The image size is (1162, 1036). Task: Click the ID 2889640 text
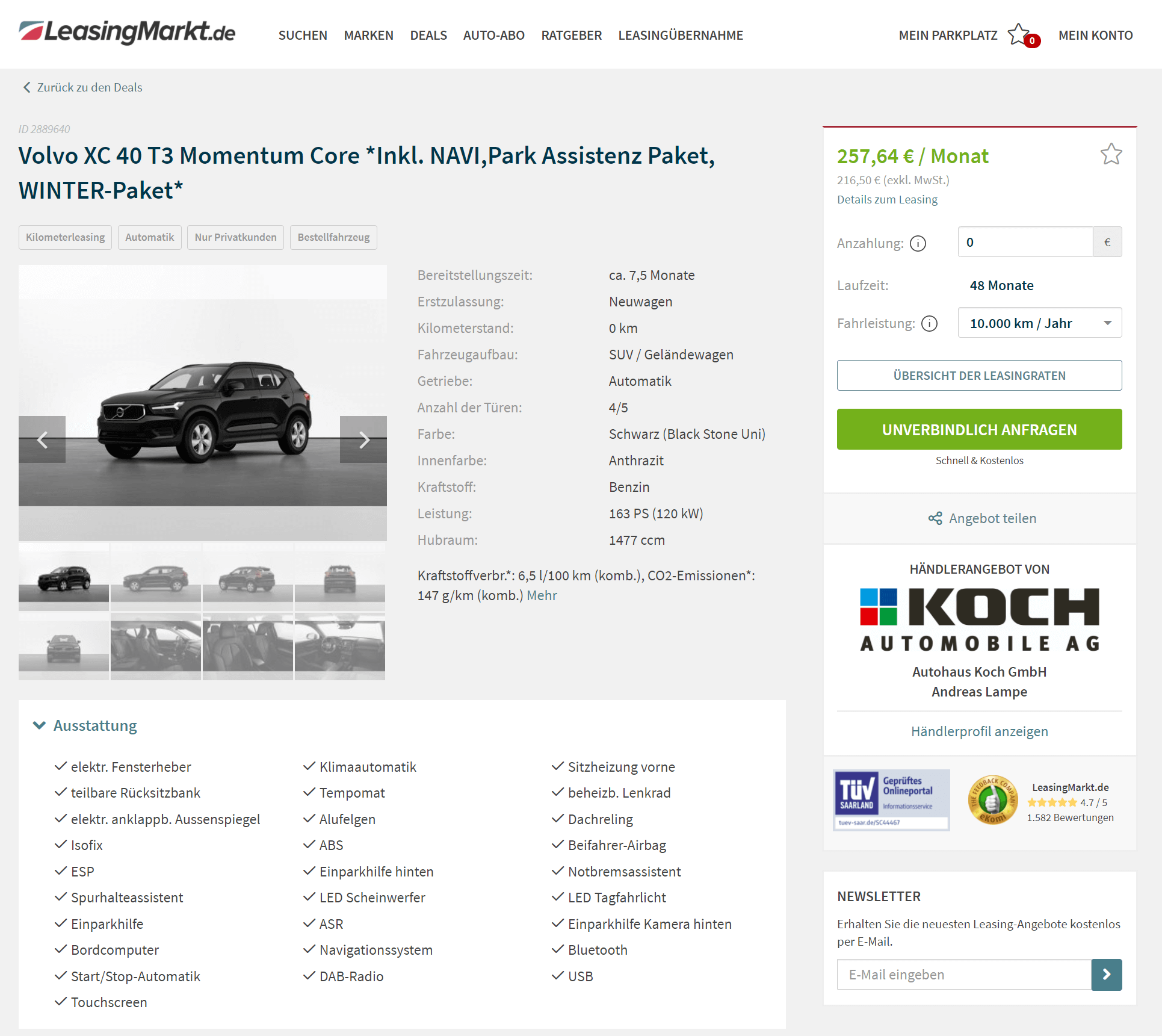(x=44, y=129)
